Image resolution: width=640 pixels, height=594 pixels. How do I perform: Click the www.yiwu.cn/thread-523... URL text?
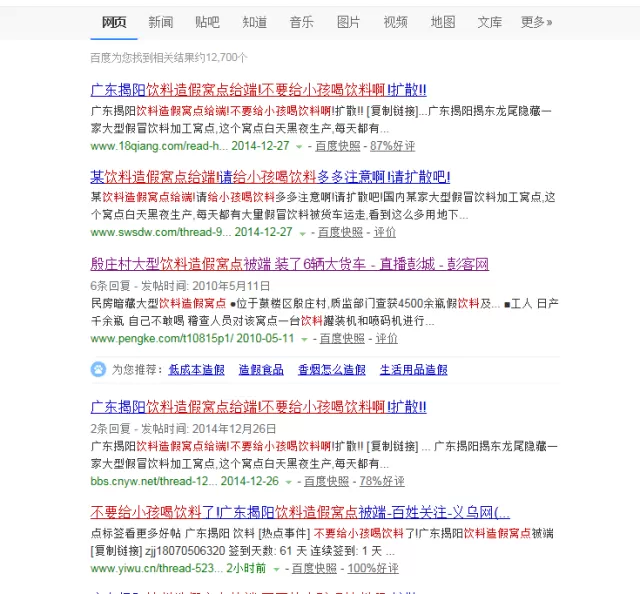pos(155,568)
